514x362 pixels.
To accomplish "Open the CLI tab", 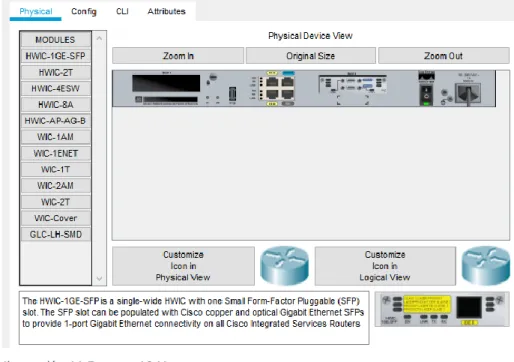I will (x=122, y=11).
